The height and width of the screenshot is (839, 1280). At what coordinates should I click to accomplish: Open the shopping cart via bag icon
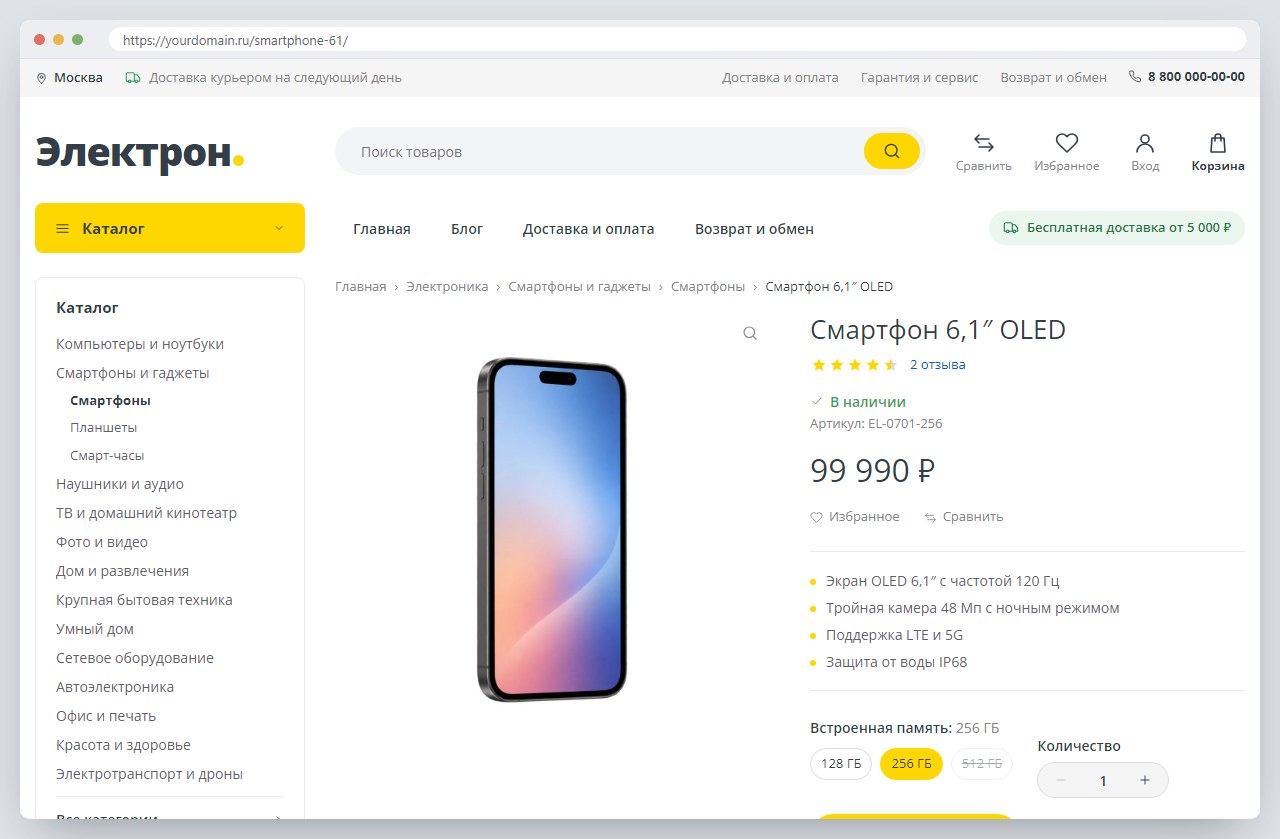[1218, 143]
